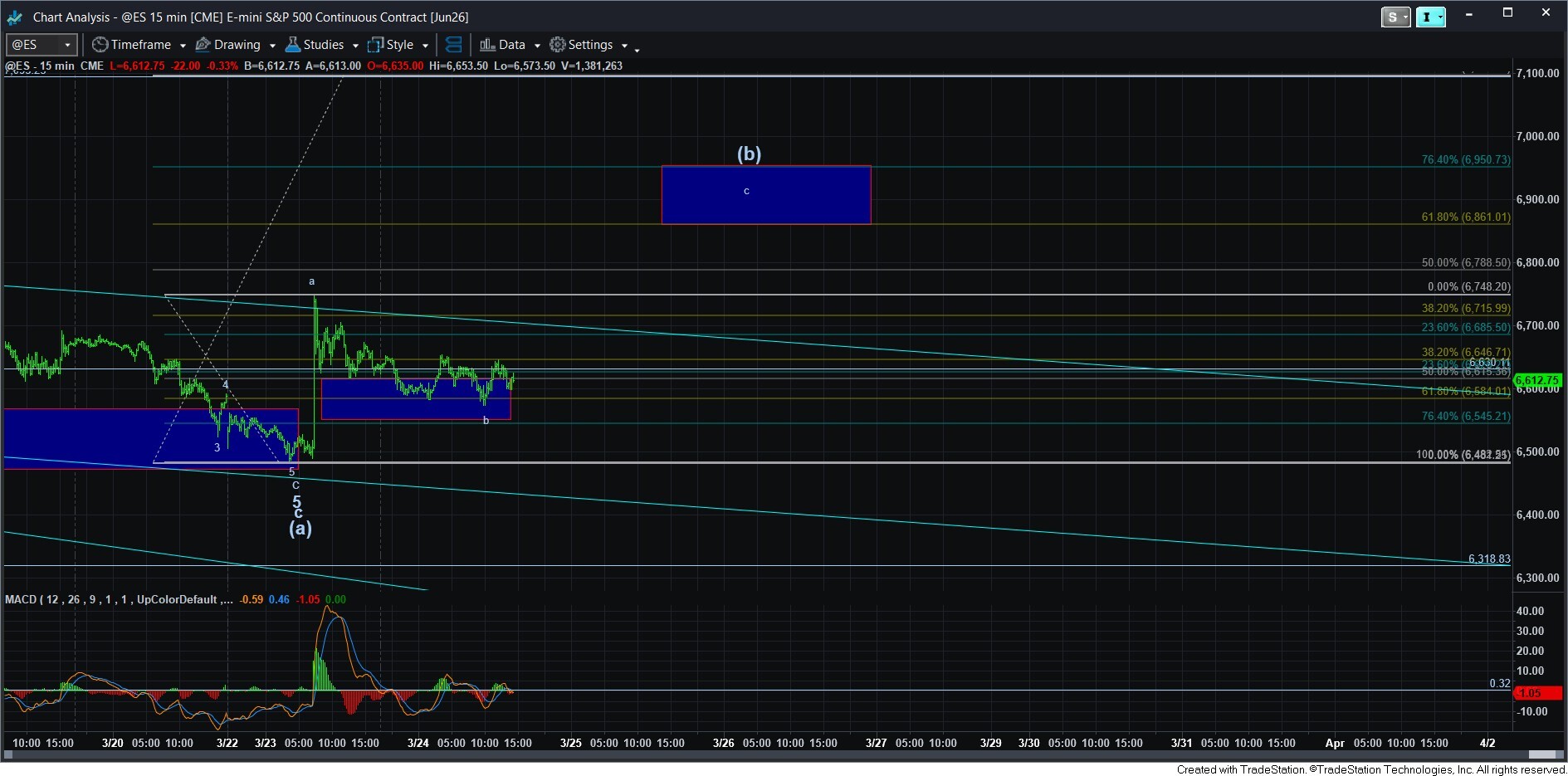The width and height of the screenshot is (1568, 776).
Task: Click the Studies flask icon
Action: point(292,45)
